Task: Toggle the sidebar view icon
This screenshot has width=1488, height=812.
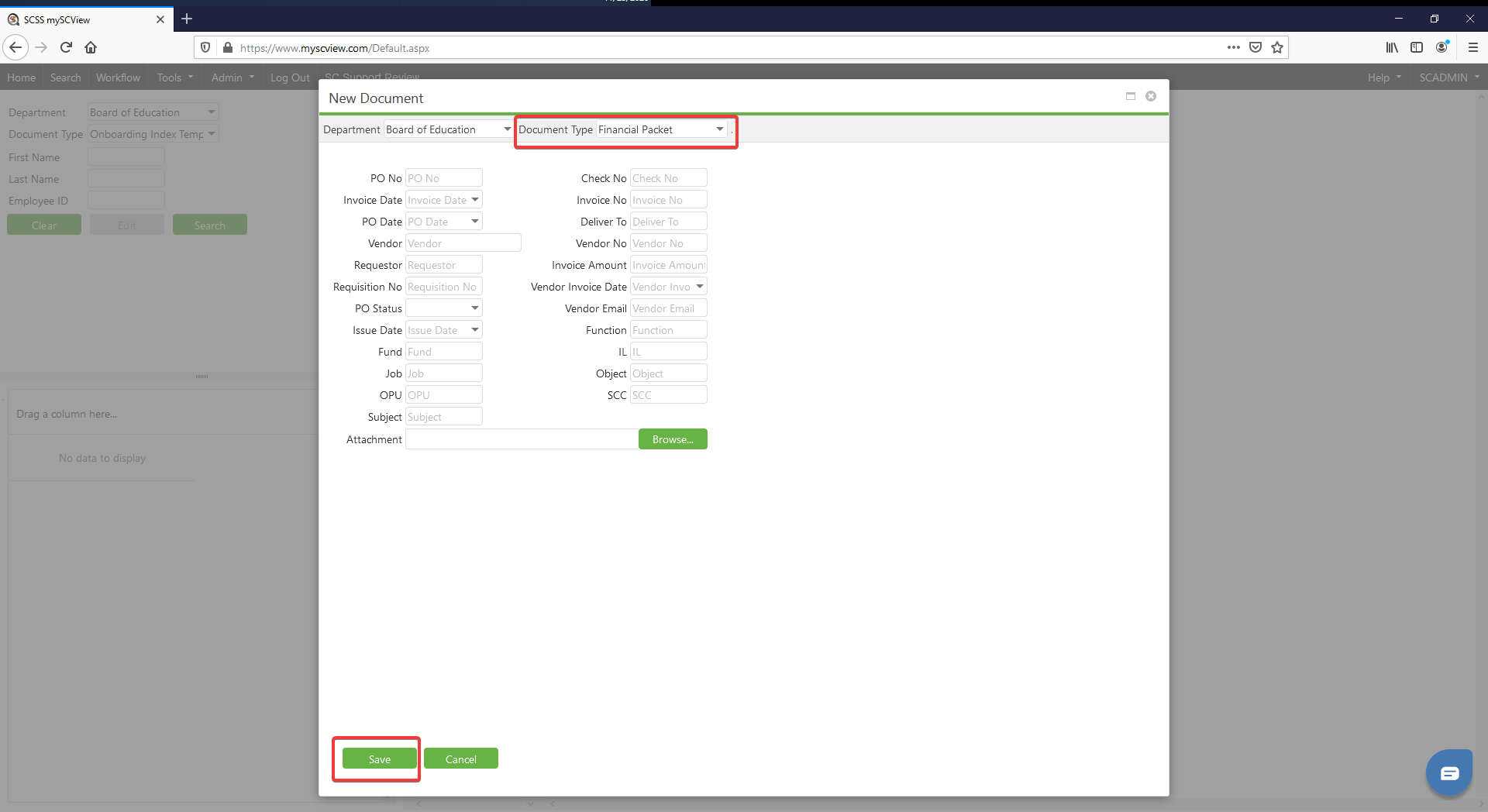Action: coord(1417,47)
